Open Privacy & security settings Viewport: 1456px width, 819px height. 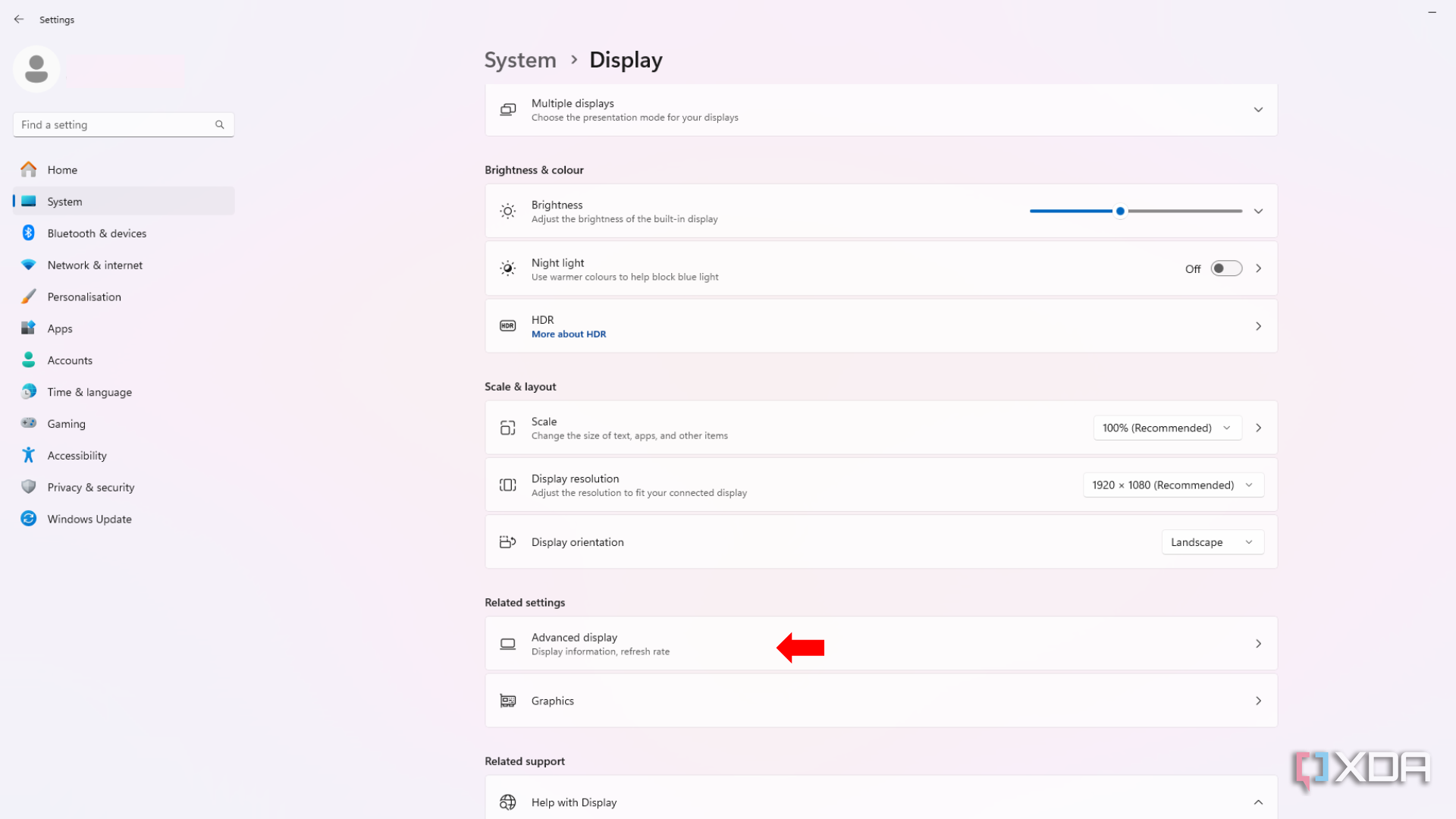90,487
